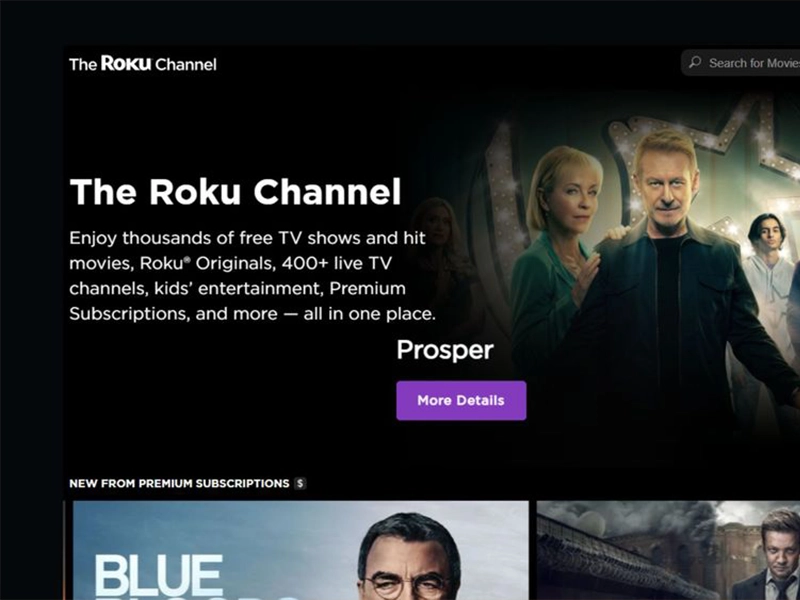Viewport: 800px width, 600px height.
Task: Open thumbnail showing prison wall and stormy sky
Action: (668, 550)
